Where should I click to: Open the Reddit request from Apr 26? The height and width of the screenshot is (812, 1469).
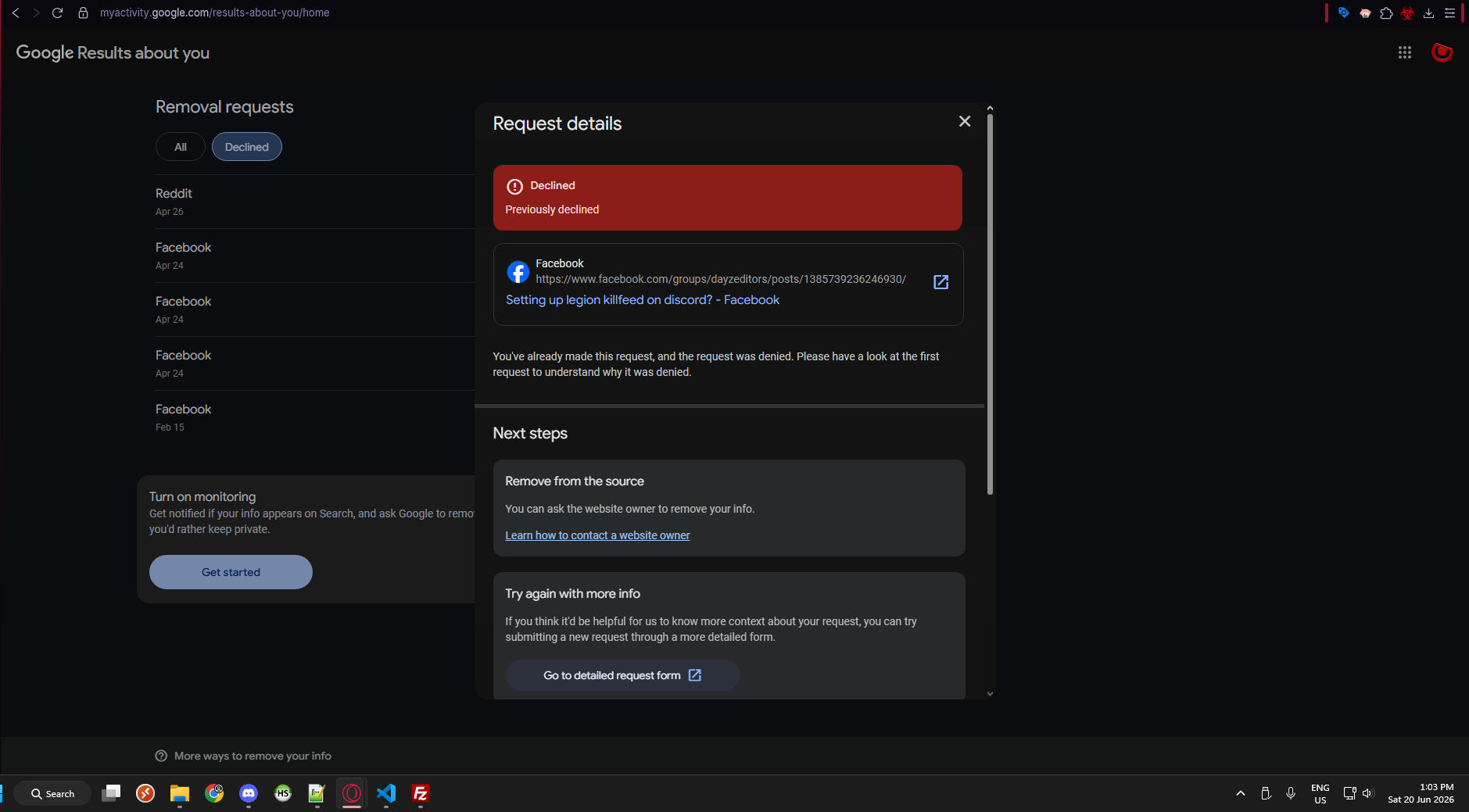click(314, 202)
